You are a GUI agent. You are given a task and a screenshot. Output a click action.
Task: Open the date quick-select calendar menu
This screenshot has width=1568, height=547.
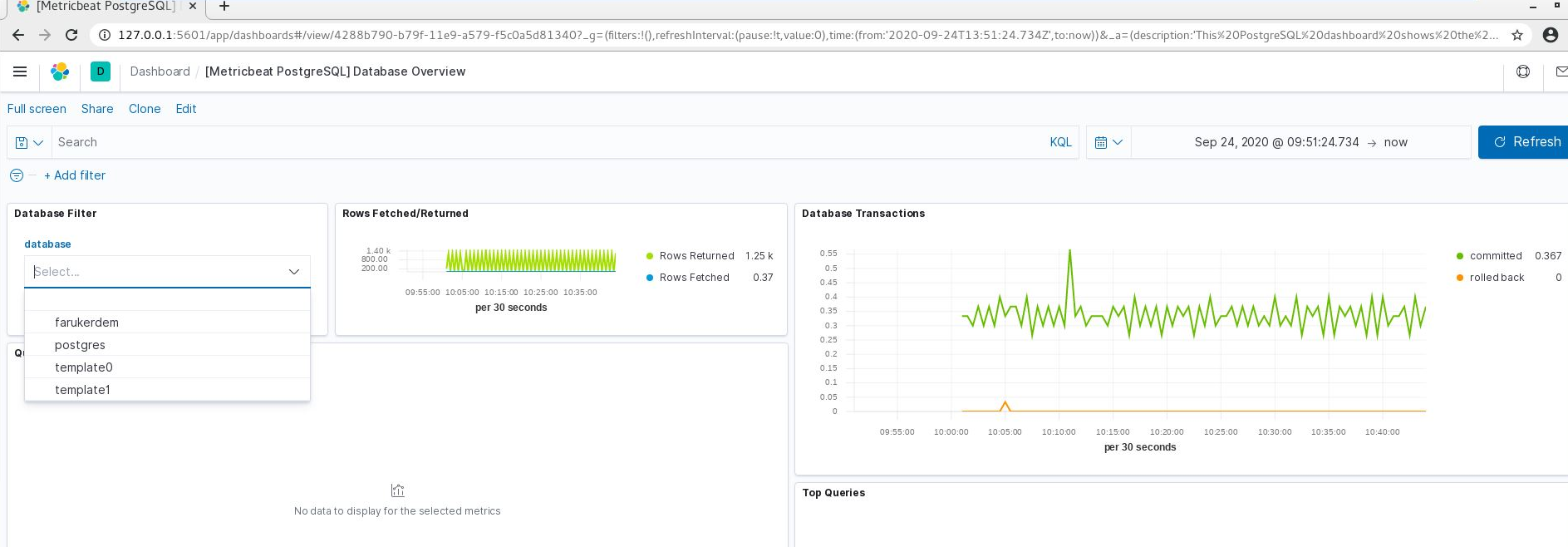click(x=1108, y=142)
